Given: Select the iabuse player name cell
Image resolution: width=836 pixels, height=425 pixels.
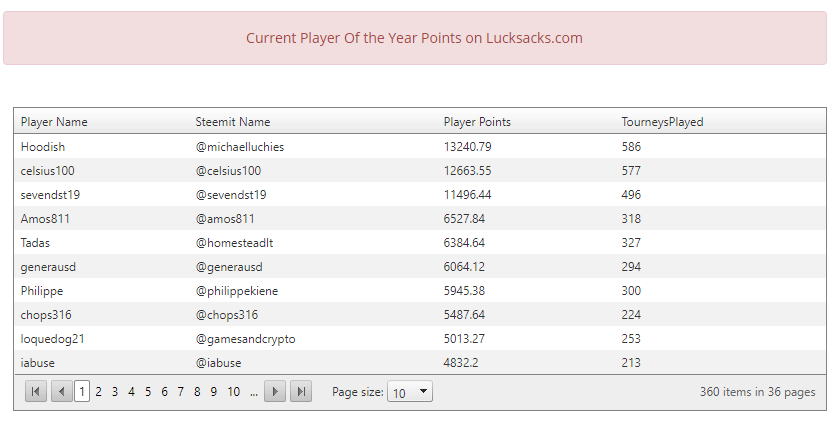Looking at the screenshot, I should 37,363.
